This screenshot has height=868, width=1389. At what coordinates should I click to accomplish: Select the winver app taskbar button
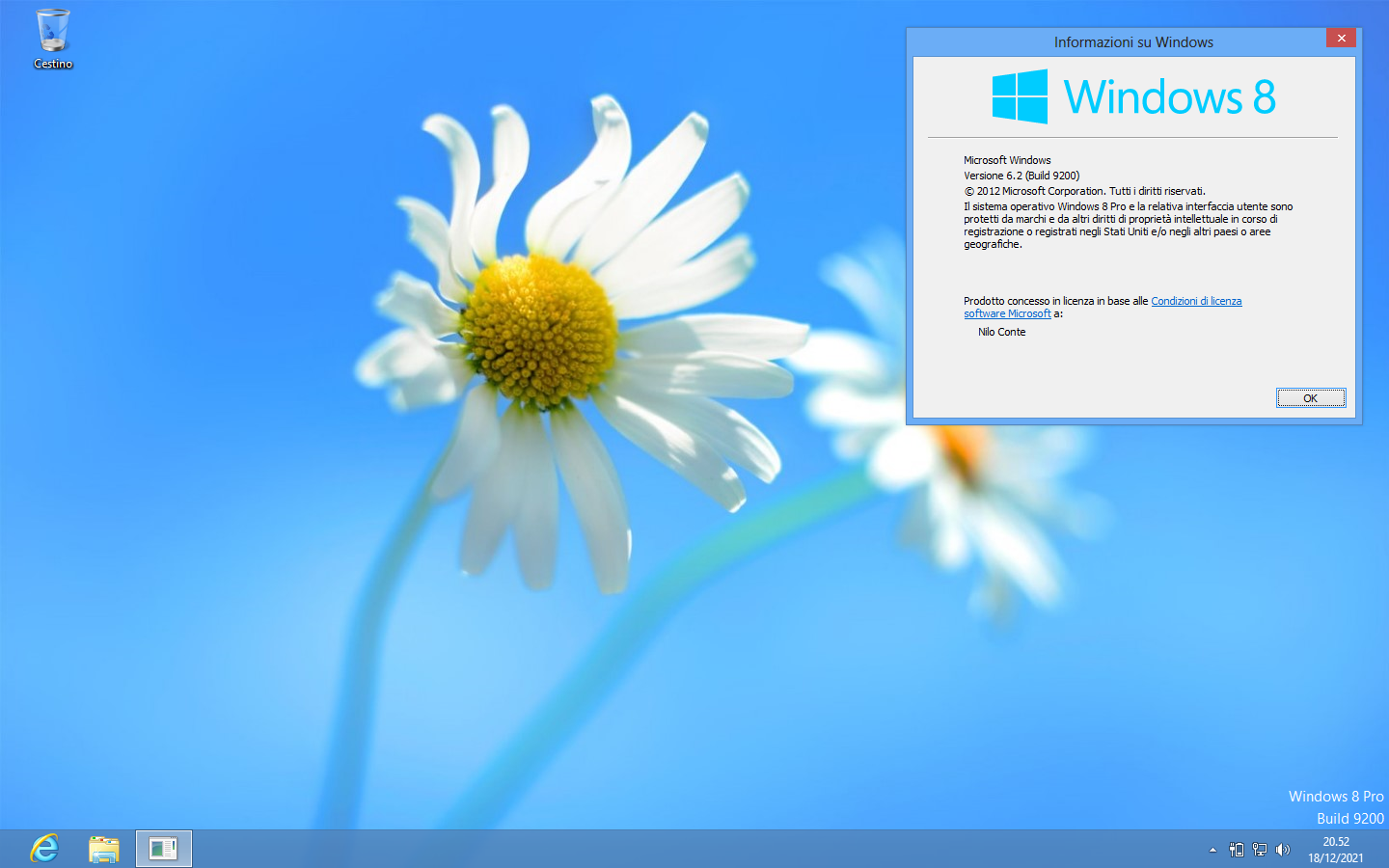coord(164,849)
